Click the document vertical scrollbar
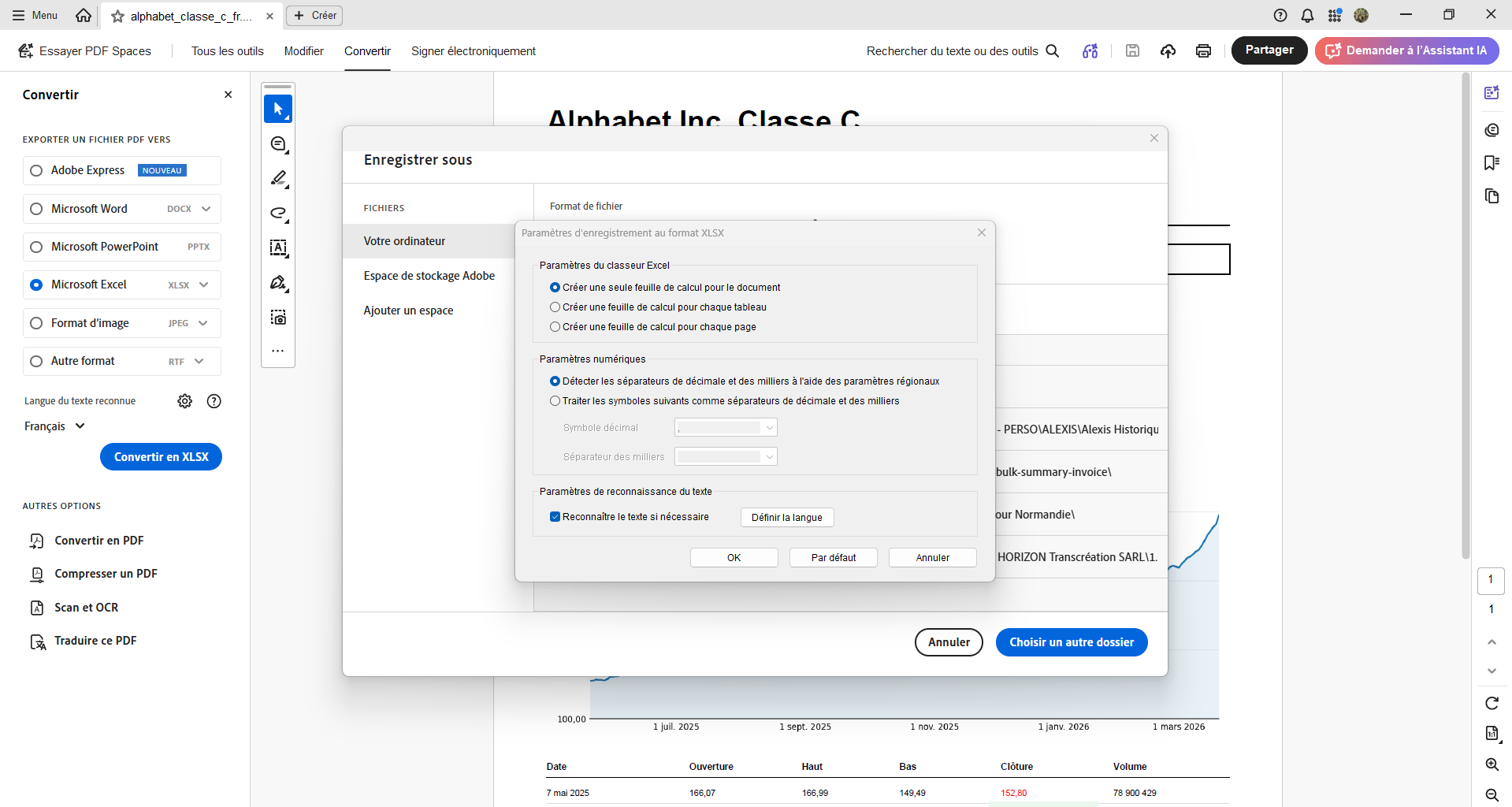1512x807 pixels. (x=1466, y=315)
